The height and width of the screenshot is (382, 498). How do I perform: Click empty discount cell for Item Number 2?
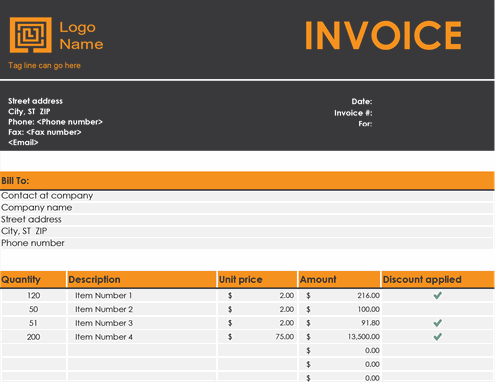437,309
